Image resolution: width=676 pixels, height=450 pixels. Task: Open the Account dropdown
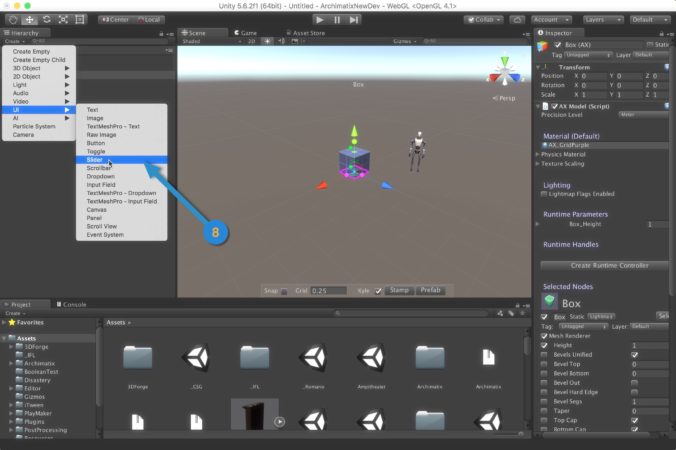click(x=551, y=20)
